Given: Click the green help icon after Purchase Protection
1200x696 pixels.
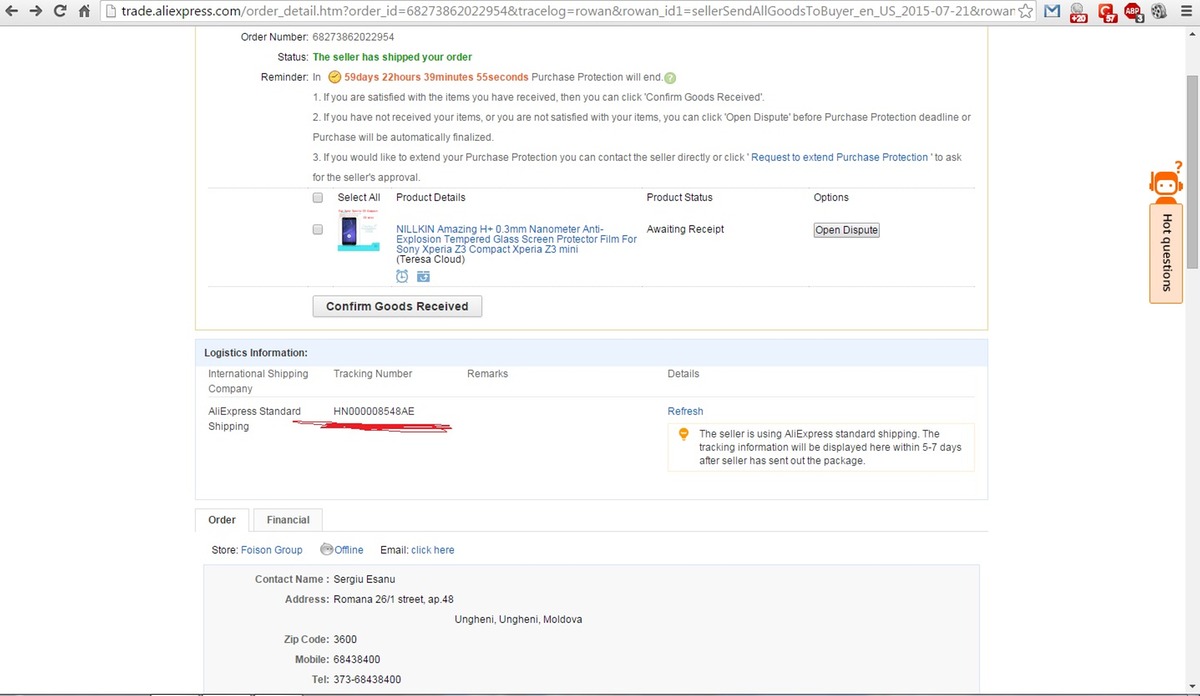Looking at the screenshot, I should pyautogui.click(x=670, y=78).
